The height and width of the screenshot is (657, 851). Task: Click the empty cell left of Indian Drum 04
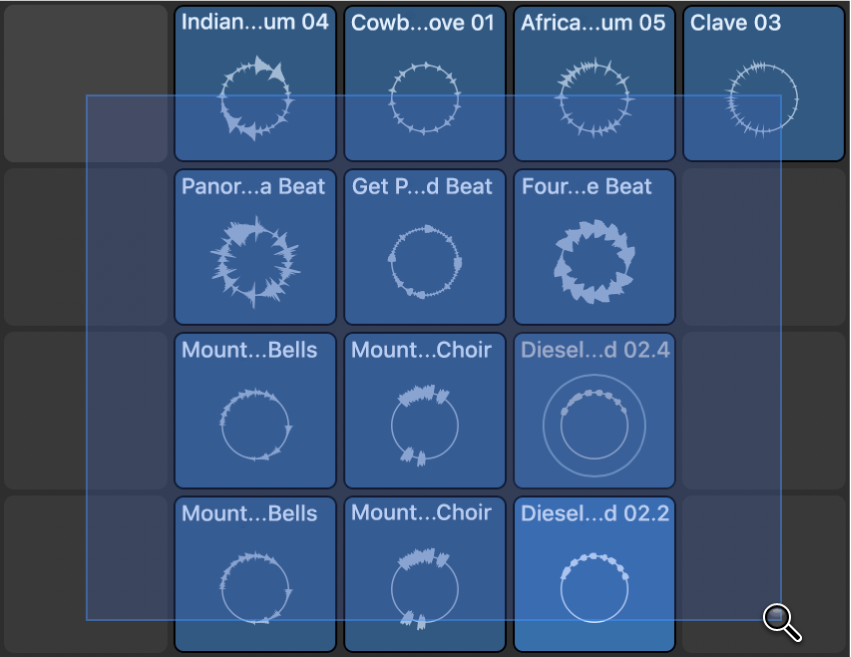point(85,83)
